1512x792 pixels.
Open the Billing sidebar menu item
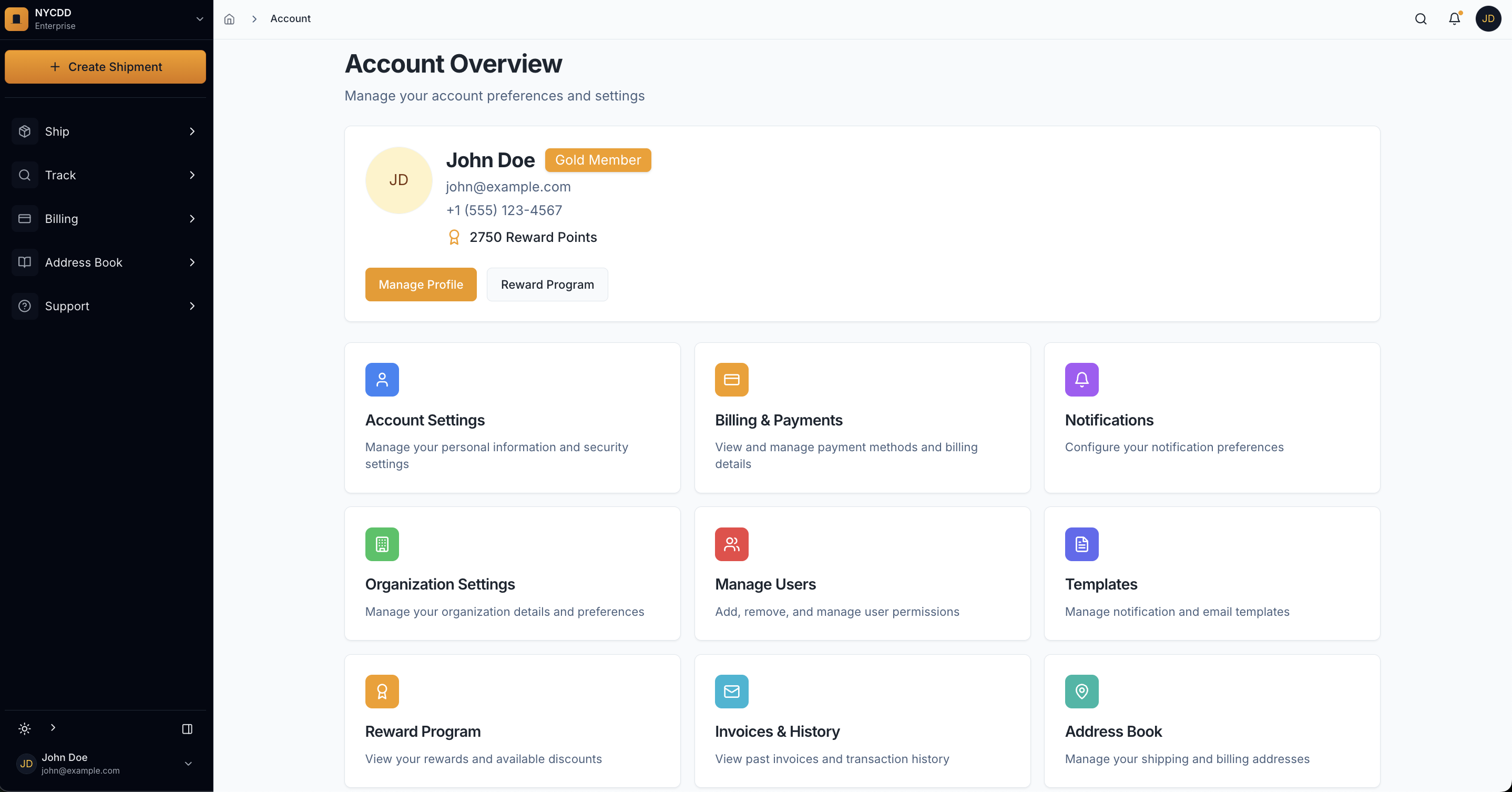61,219
